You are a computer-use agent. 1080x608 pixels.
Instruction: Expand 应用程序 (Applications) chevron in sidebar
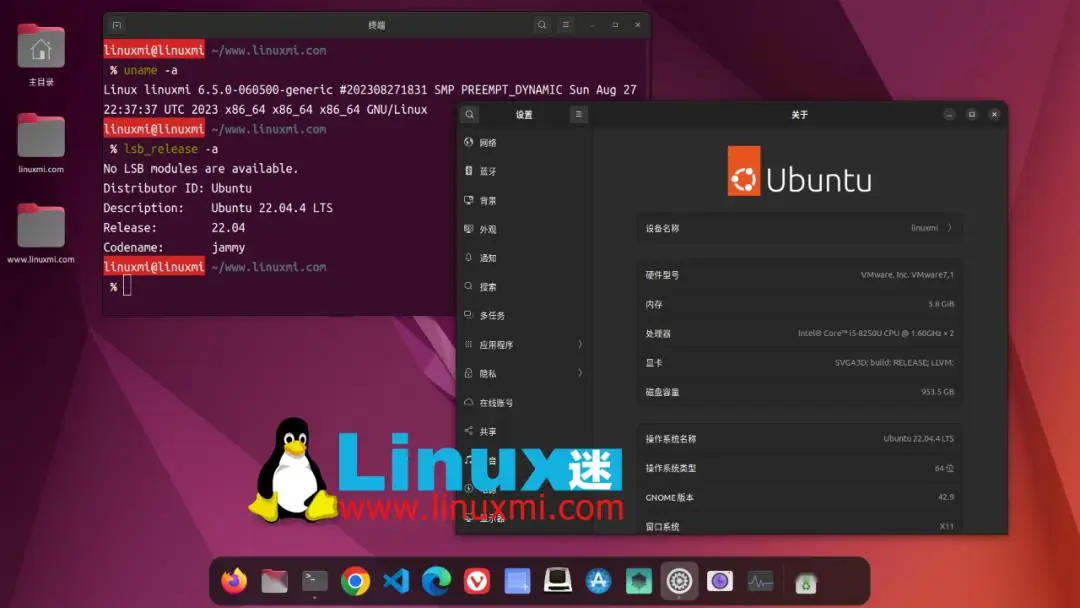(580, 344)
